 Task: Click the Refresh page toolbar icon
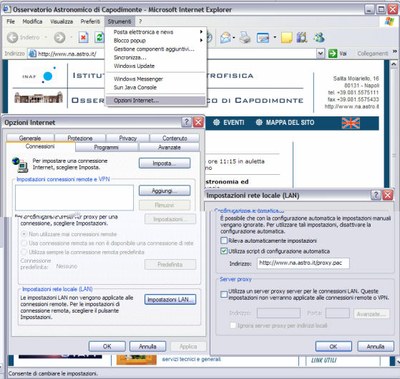[x=99, y=37]
